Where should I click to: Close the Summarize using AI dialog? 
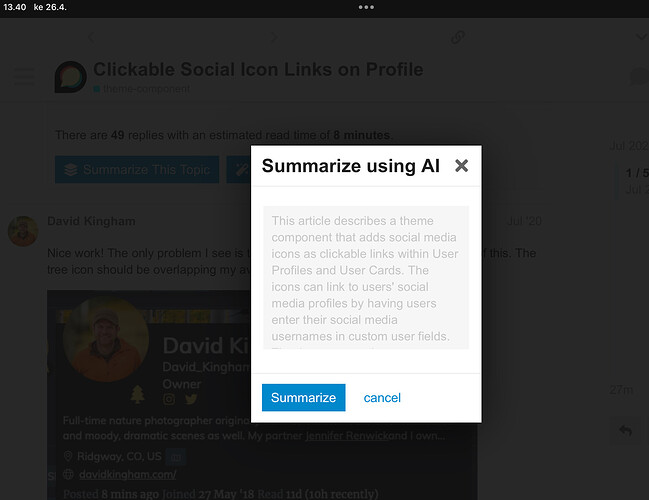click(461, 166)
